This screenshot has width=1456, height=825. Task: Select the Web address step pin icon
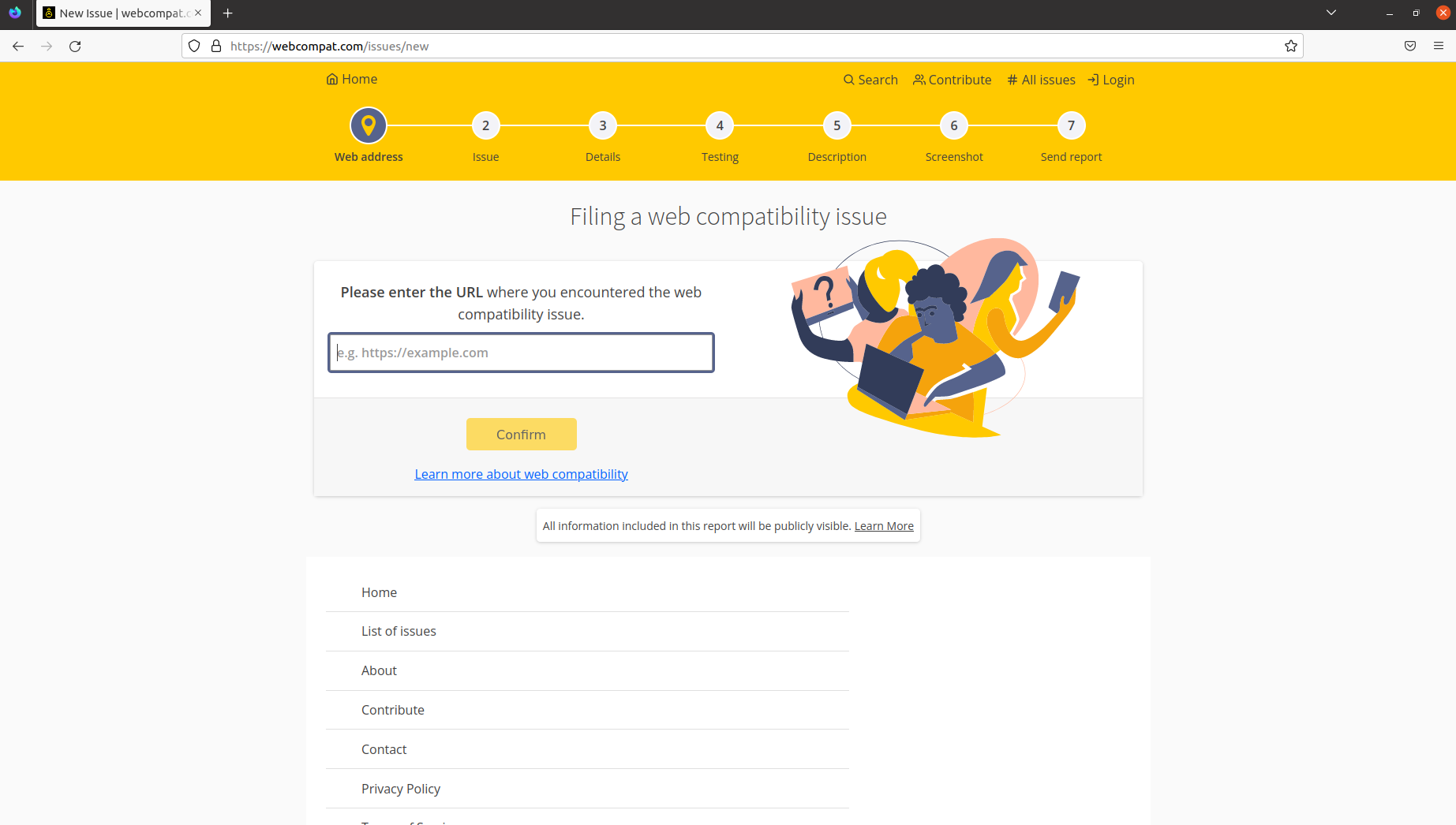click(x=368, y=125)
